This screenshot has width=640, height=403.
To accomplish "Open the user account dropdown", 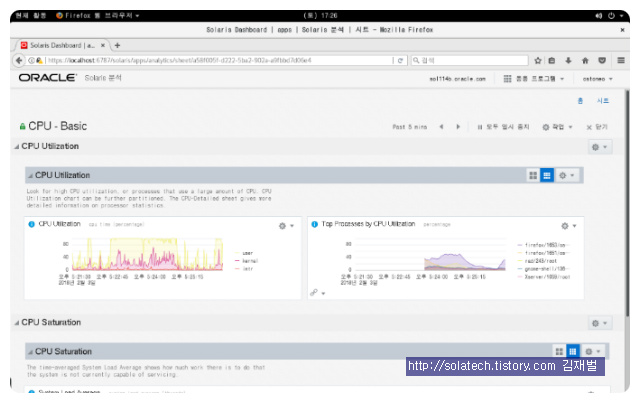I will click(597, 78).
